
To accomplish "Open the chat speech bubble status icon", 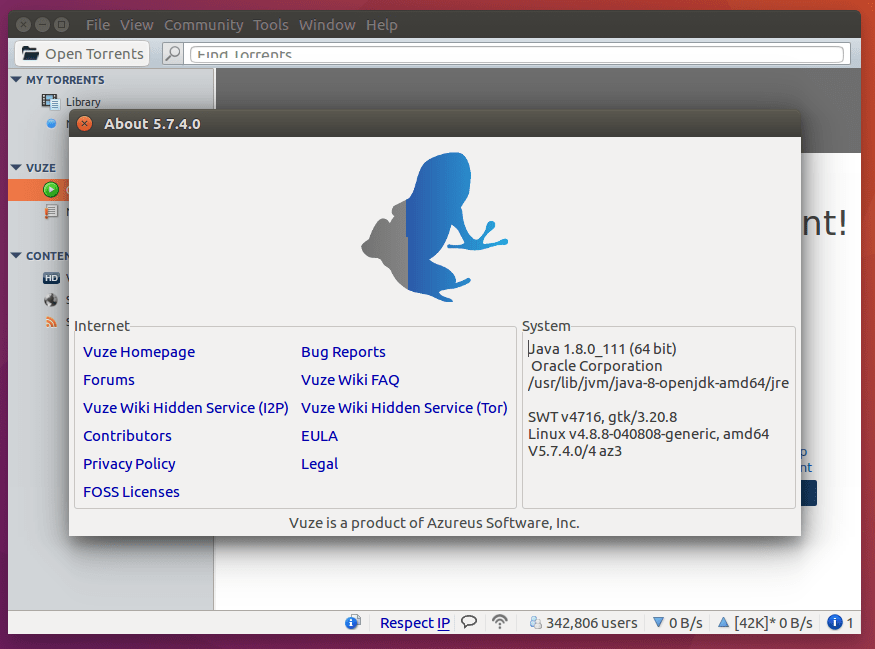I will (x=469, y=622).
